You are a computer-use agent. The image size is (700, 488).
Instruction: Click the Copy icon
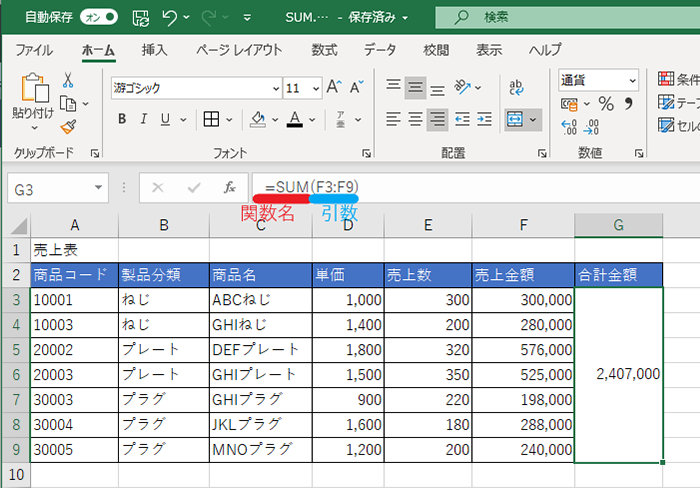68,104
